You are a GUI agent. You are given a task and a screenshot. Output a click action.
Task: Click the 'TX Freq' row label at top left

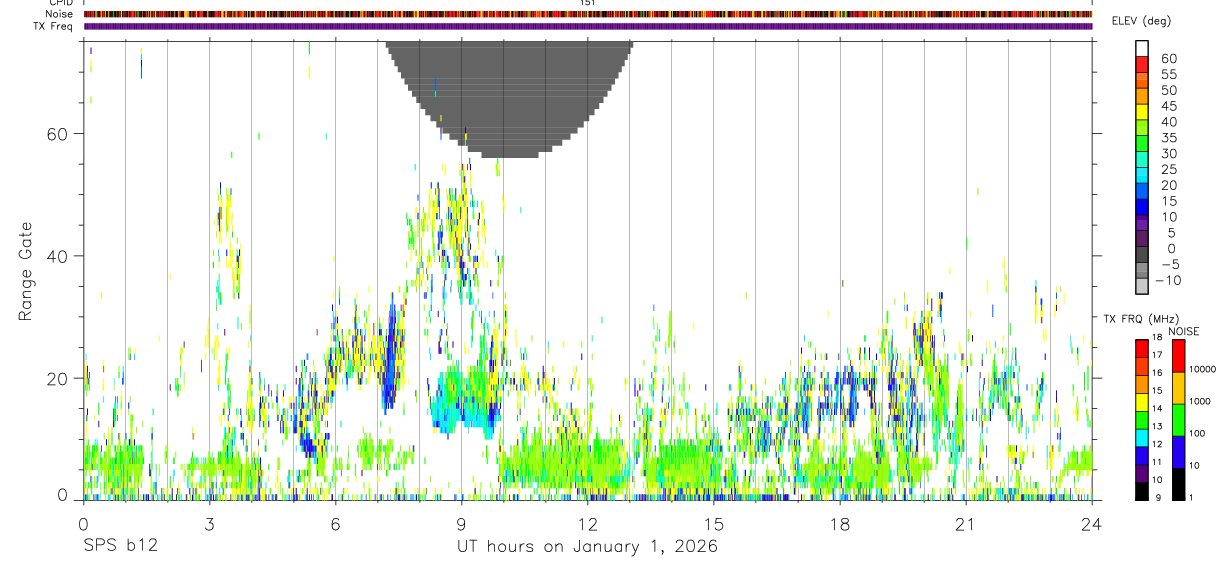point(54,26)
